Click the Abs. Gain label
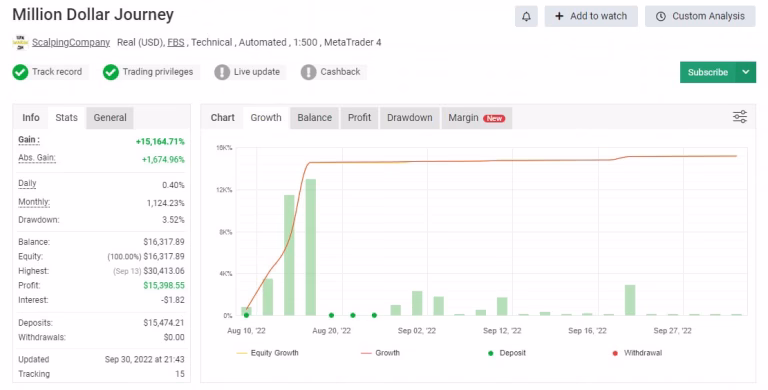 tap(37, 158)
